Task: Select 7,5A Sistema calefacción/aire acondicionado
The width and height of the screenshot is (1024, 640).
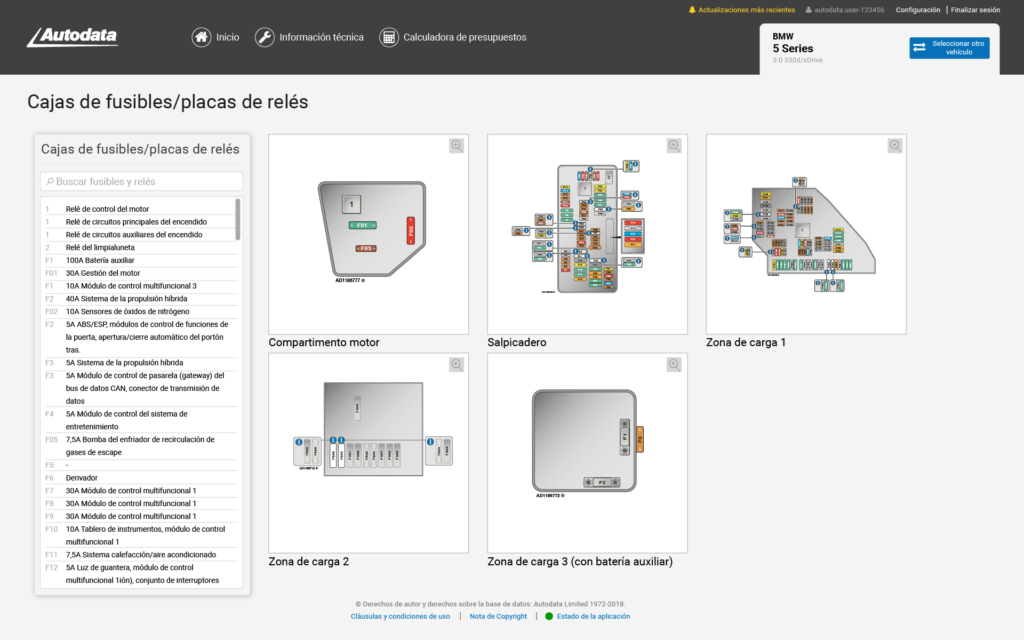Action: pyautogui.click(x=140, y=554)
